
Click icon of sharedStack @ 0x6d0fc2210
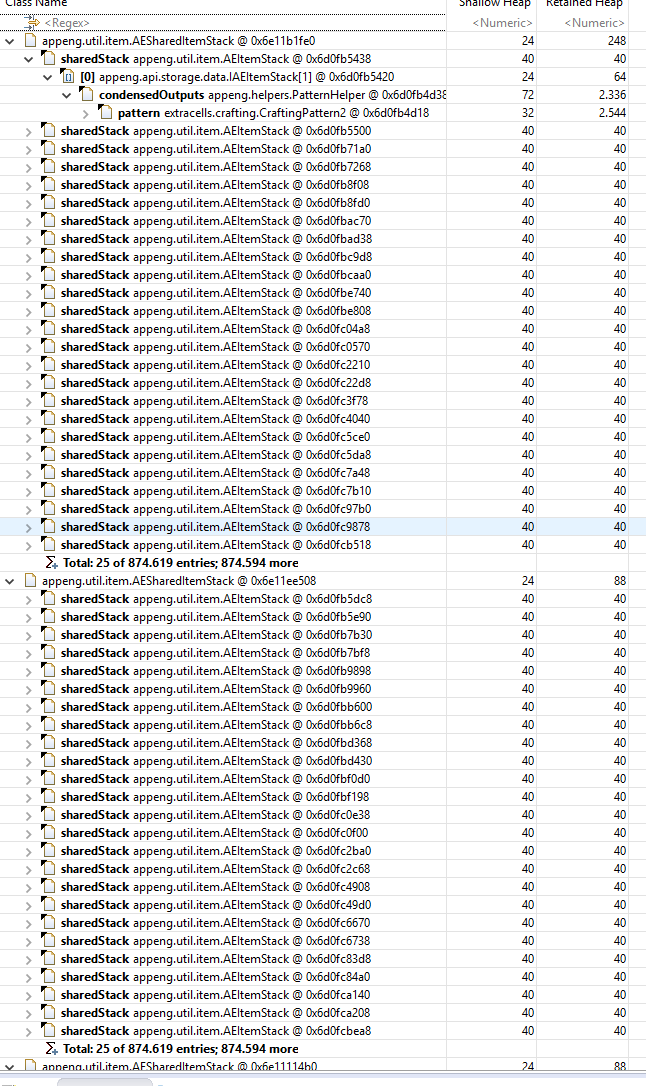(48, 364)
